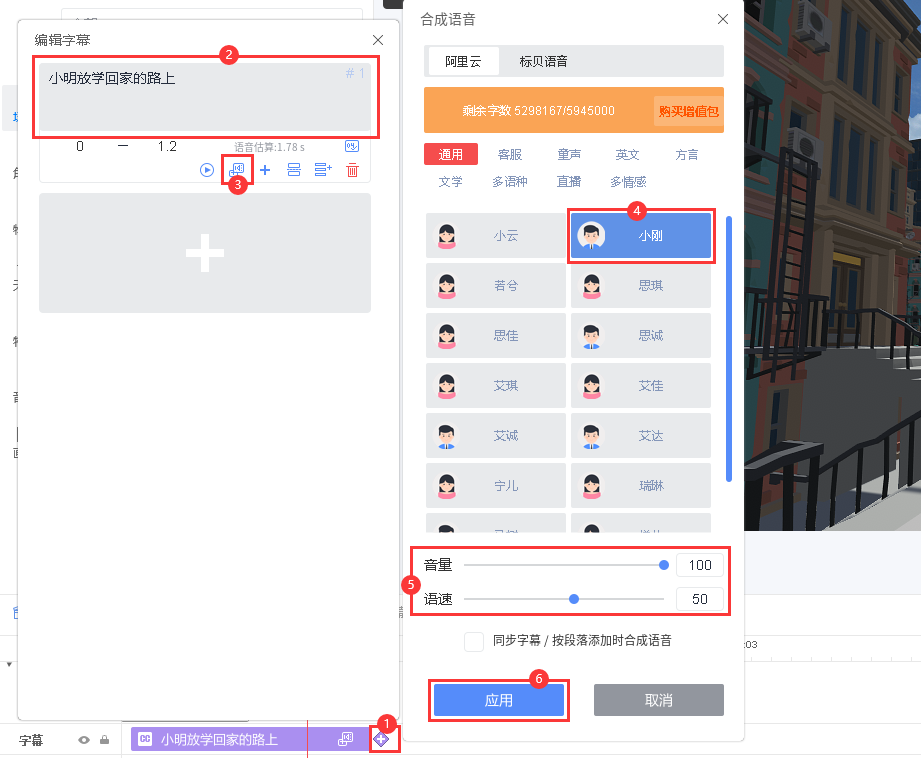Click the add subtitle plus icon

tap(265, 170)
